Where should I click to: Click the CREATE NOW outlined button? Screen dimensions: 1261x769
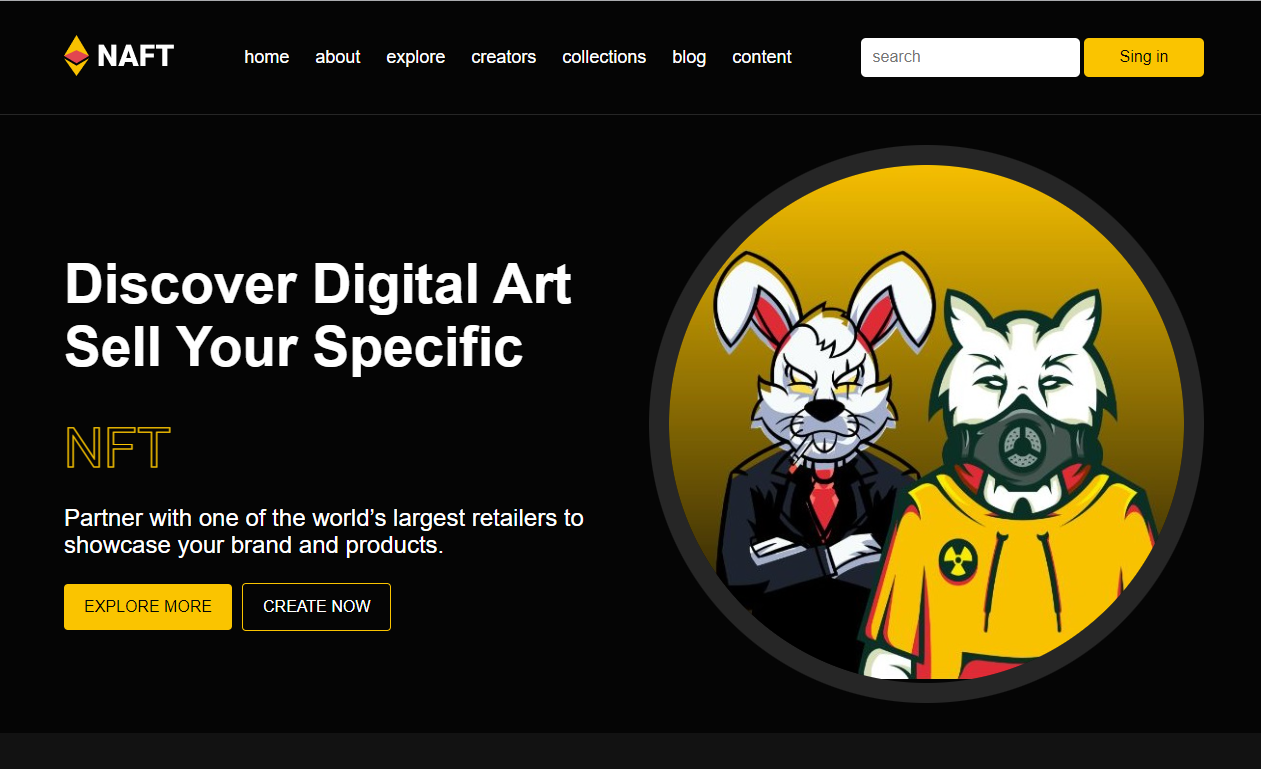coord(316,607)
